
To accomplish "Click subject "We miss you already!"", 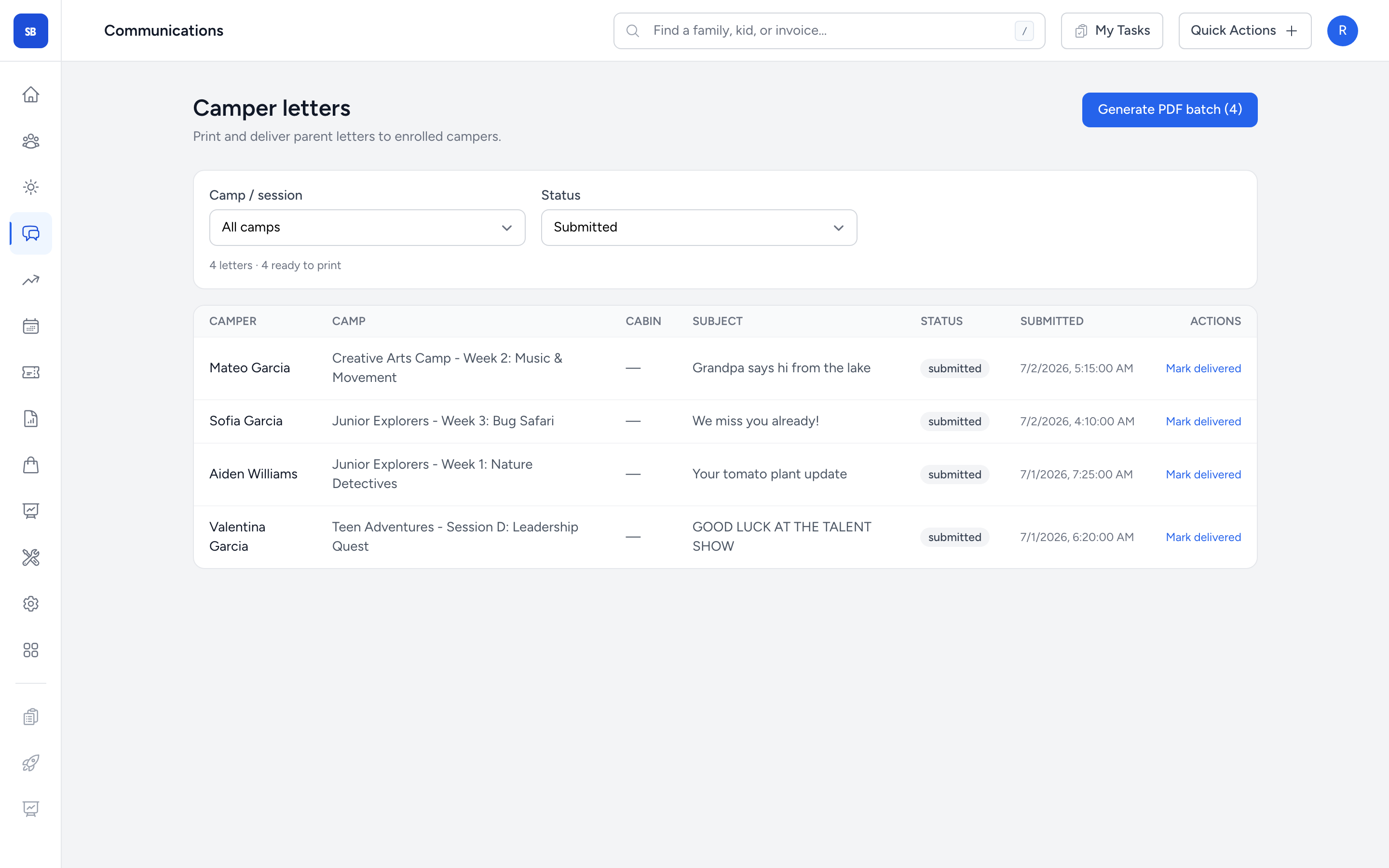I will tap(755, 421).
